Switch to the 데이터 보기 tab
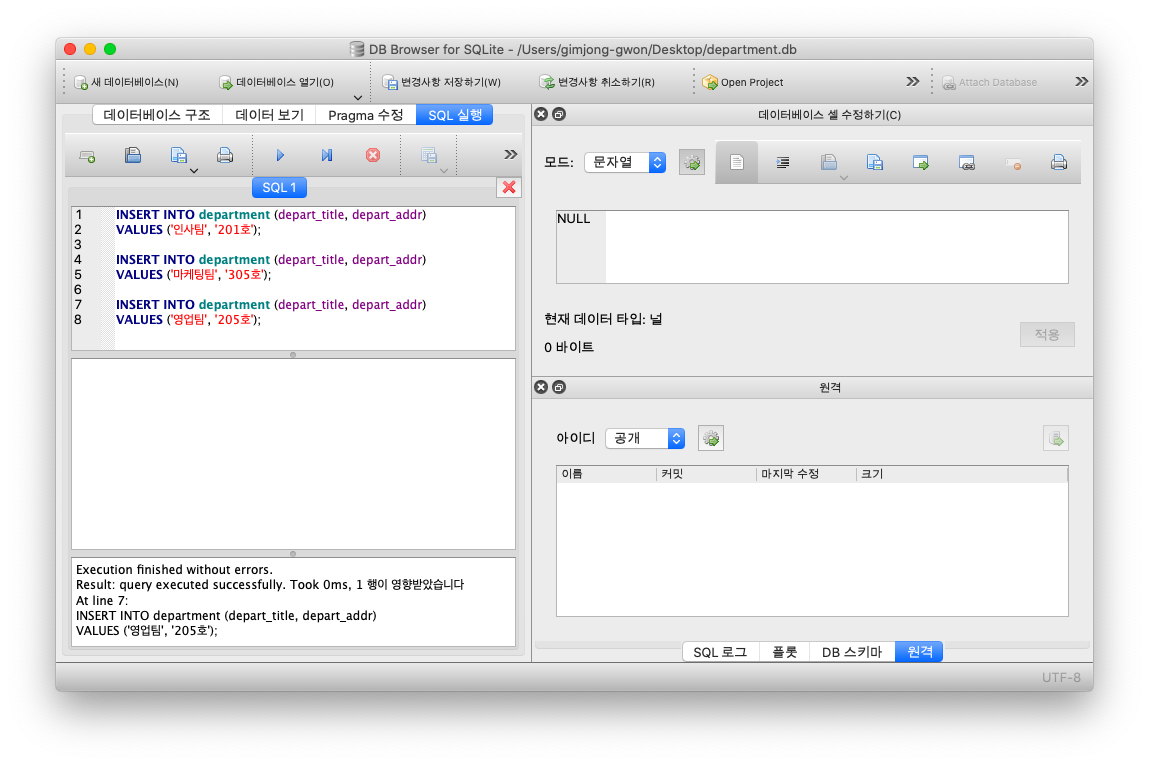The width and height of the screenshot is (1149, 765). click(x=269, y=115)
